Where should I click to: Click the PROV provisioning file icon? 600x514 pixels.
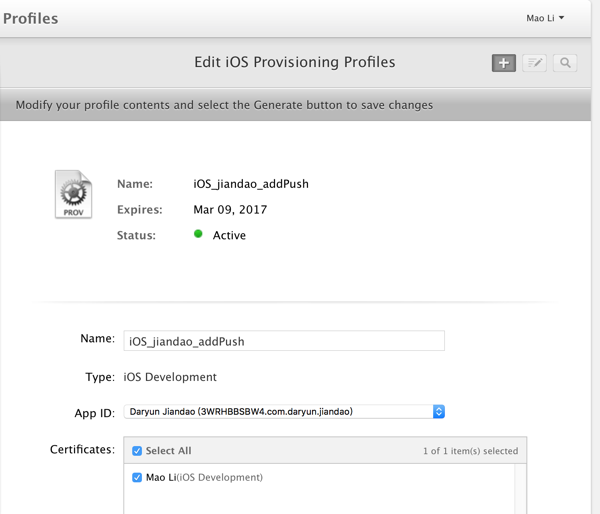click(73, 194)
